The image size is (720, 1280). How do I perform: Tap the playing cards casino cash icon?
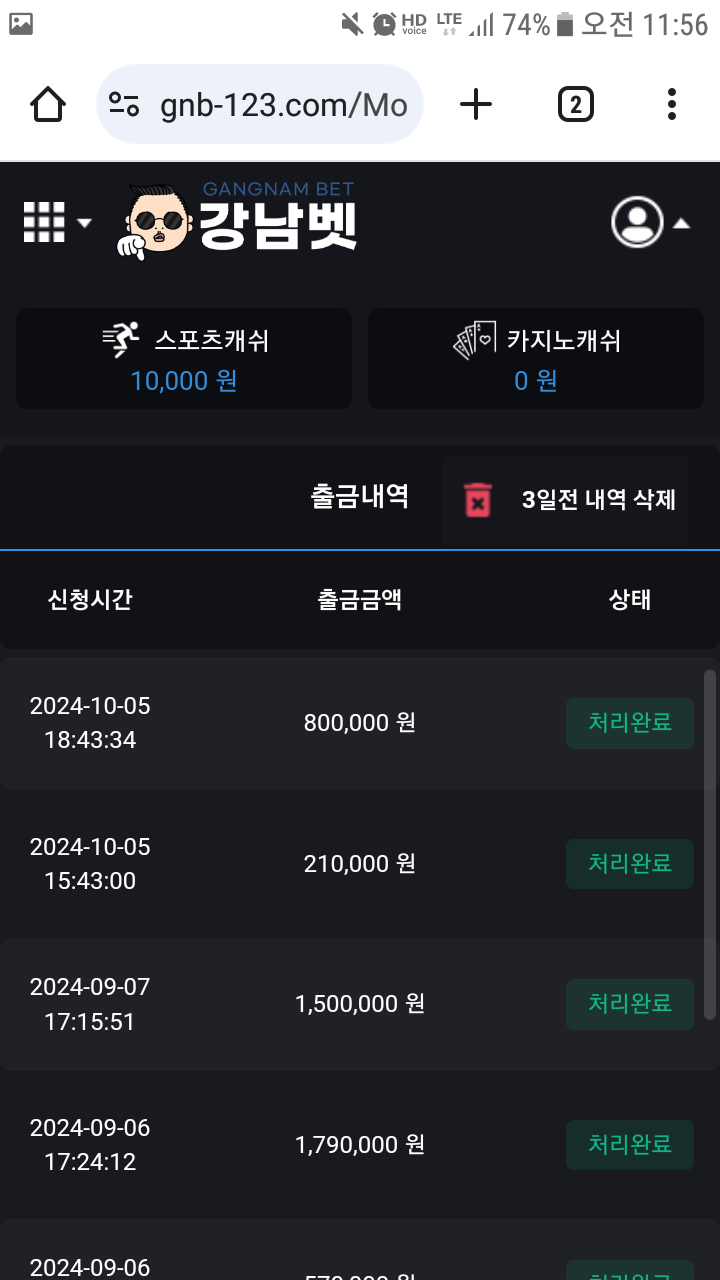point(475,341)
